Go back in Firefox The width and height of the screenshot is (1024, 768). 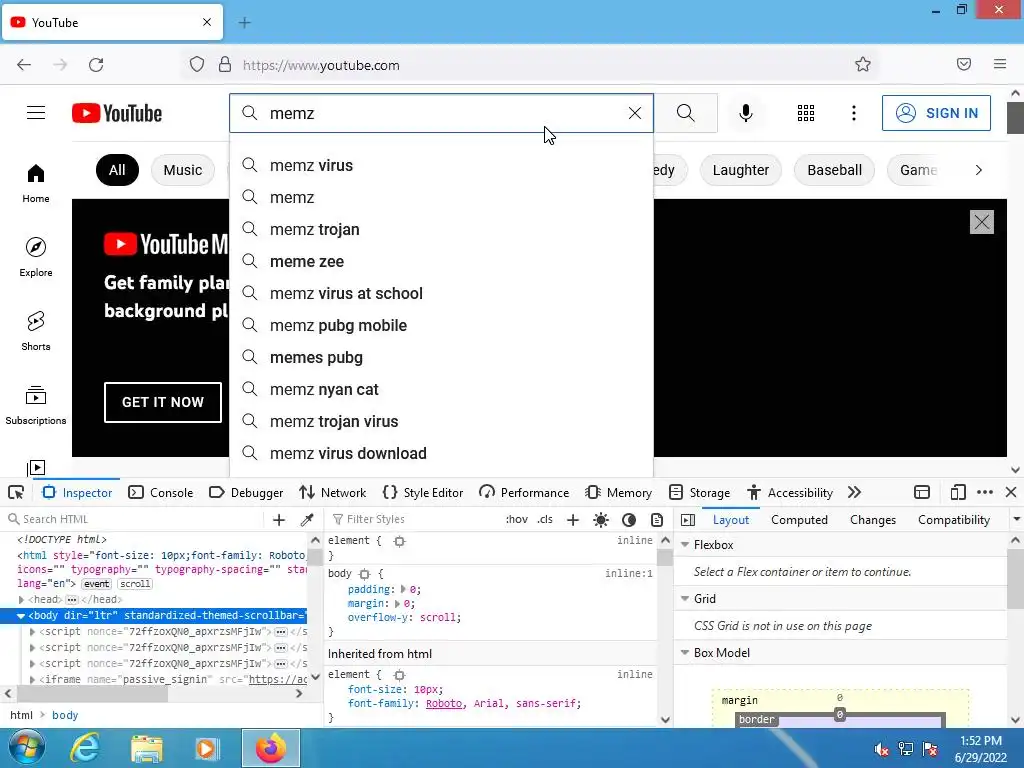[24, 65]
